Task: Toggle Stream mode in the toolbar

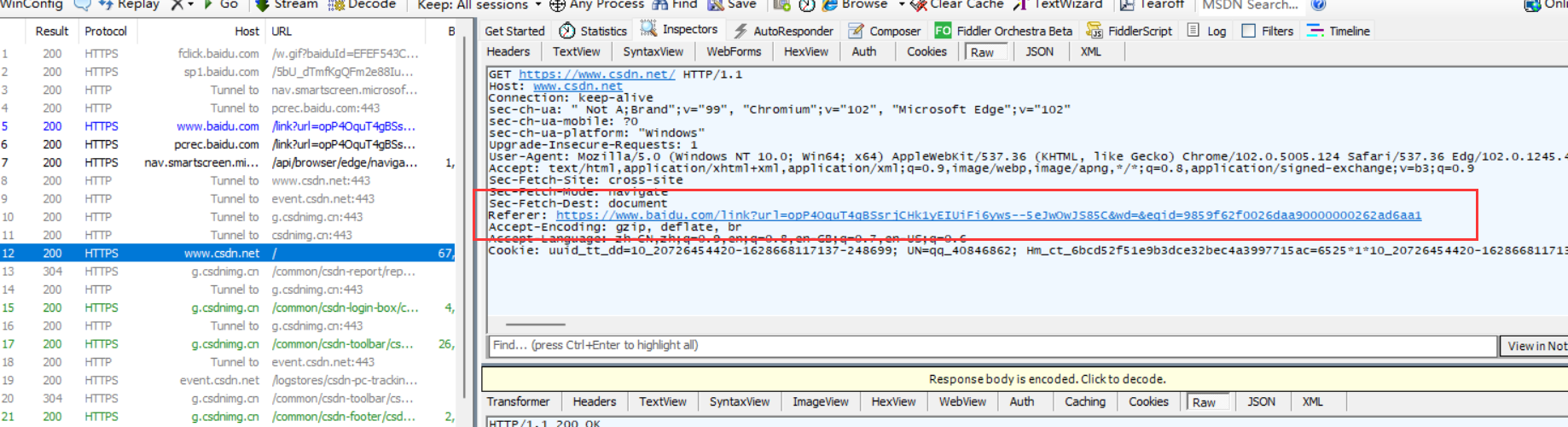Action: [287, 4]
